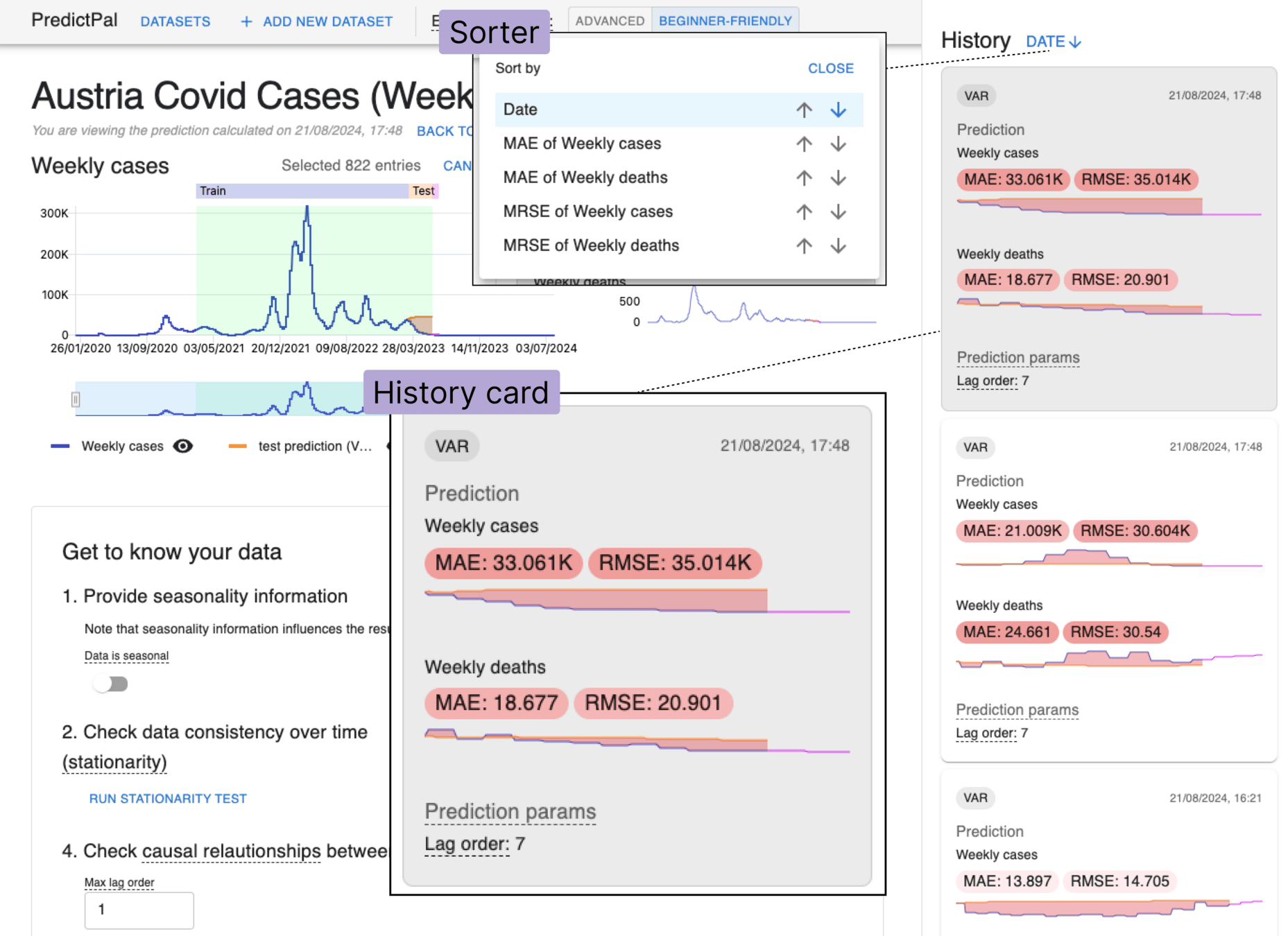The height and width of the screenshot is (936, 1288).
Task: Sort MAE of Weekly deaths ascending
Action: coord(804,177)
